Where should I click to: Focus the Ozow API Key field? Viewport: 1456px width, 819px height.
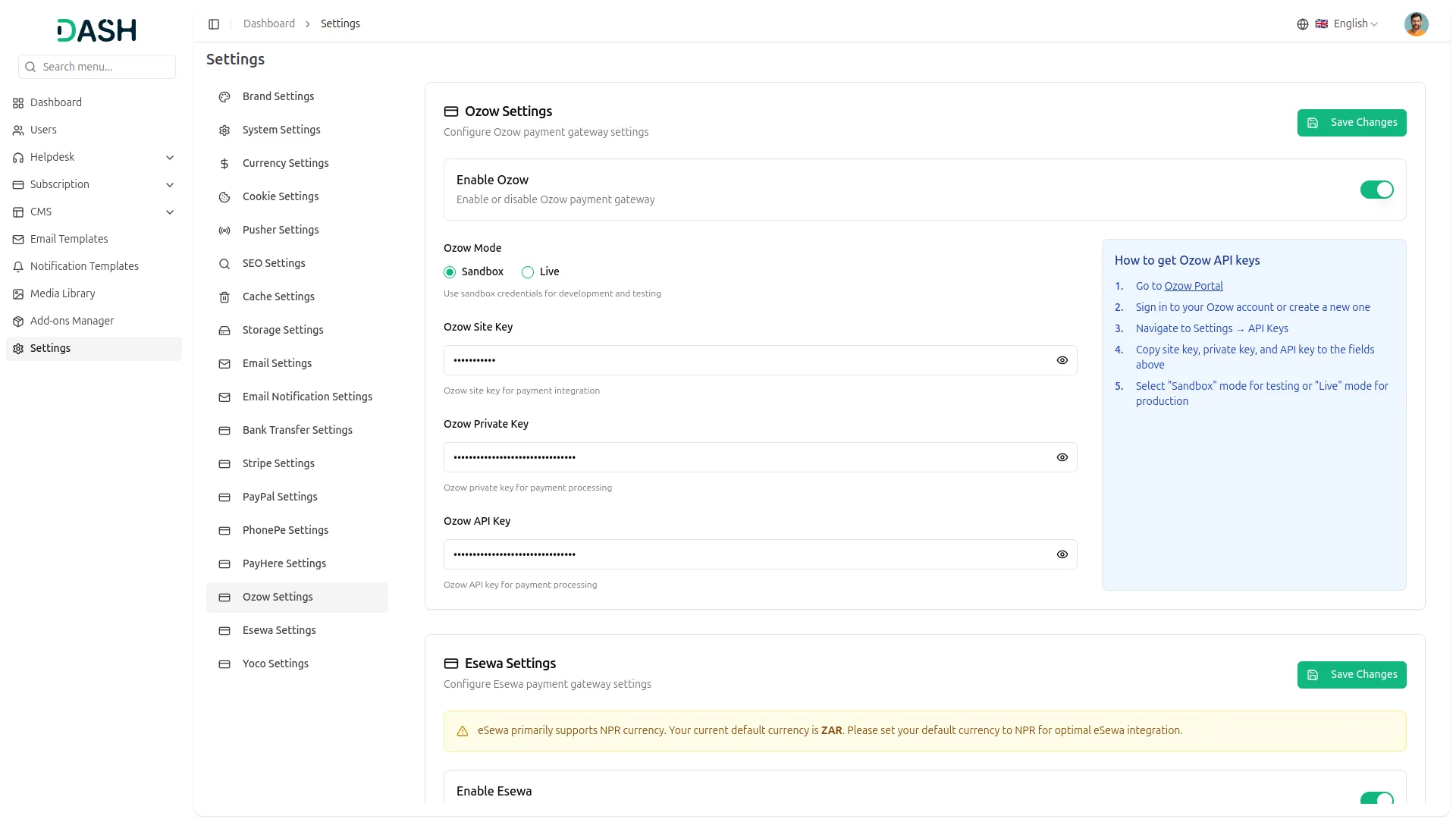click(x=760, y=554)
